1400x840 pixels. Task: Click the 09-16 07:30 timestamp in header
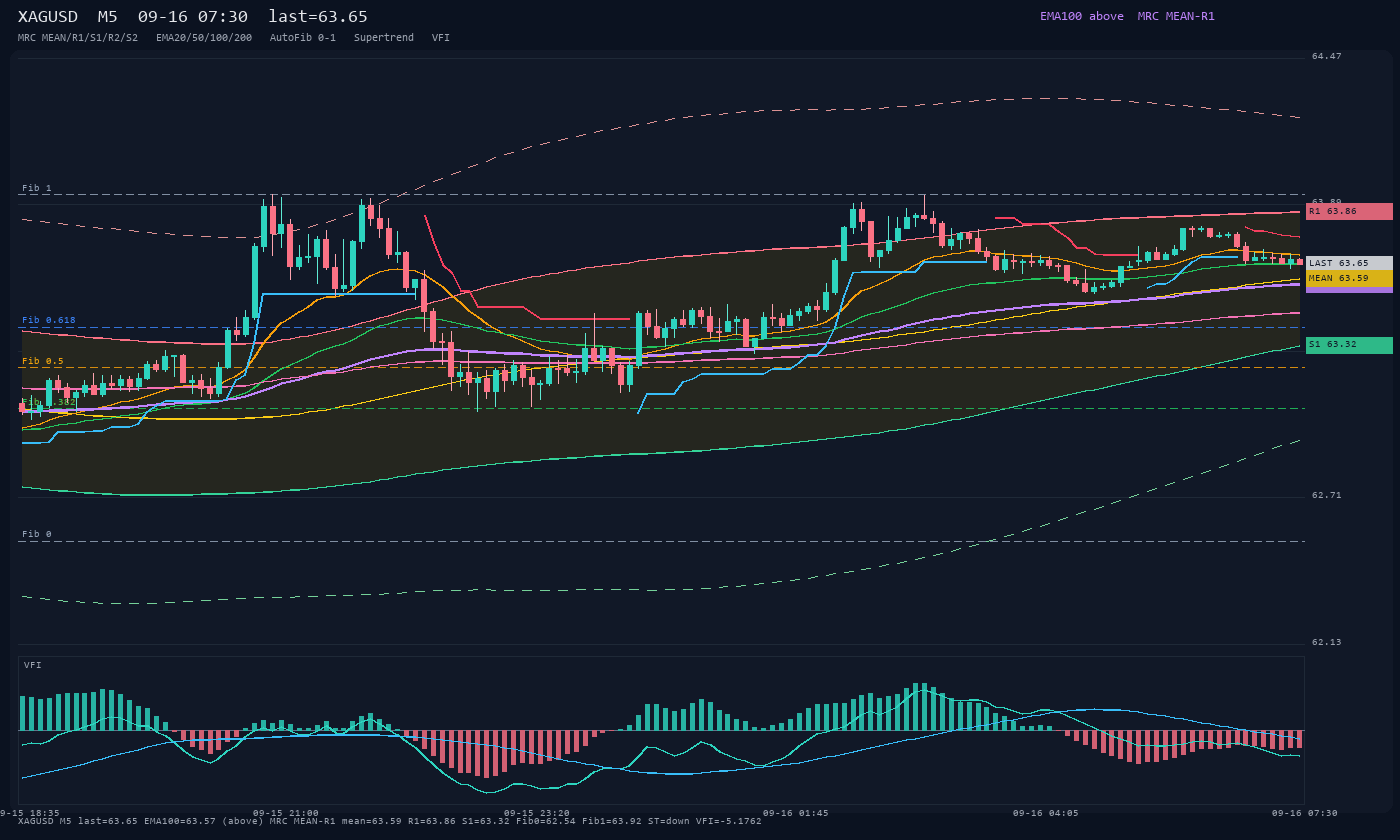(193, 17)
